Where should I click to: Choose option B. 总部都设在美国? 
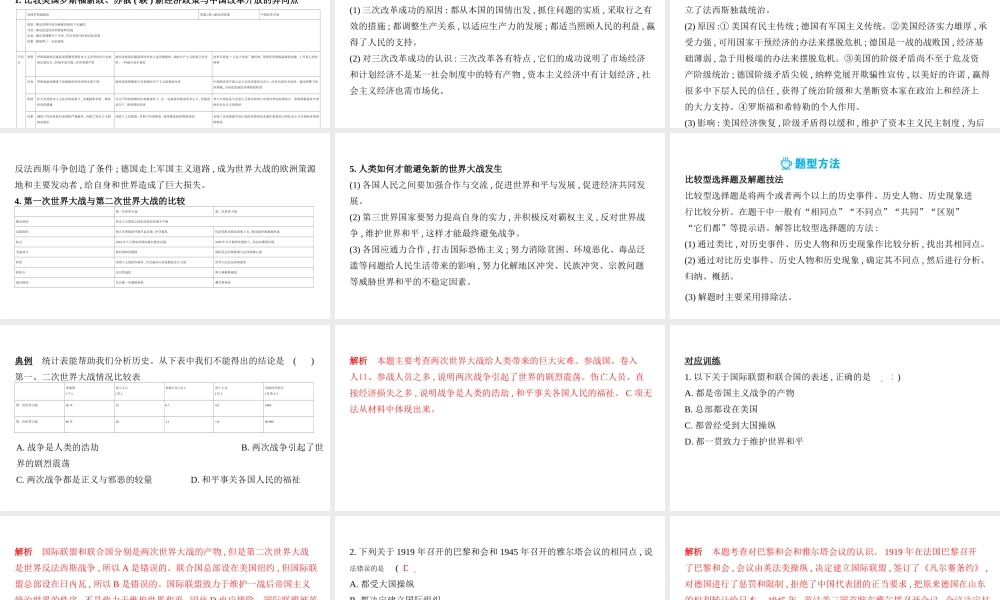point(721,409)
